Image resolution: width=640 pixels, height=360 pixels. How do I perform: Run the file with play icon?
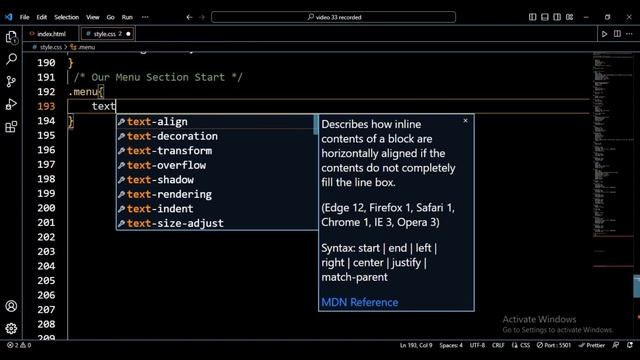click(604, 34)
